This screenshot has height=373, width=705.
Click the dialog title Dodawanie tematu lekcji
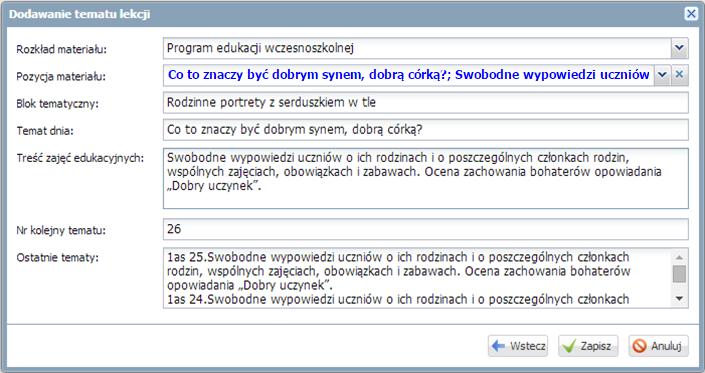click(80, 14)
